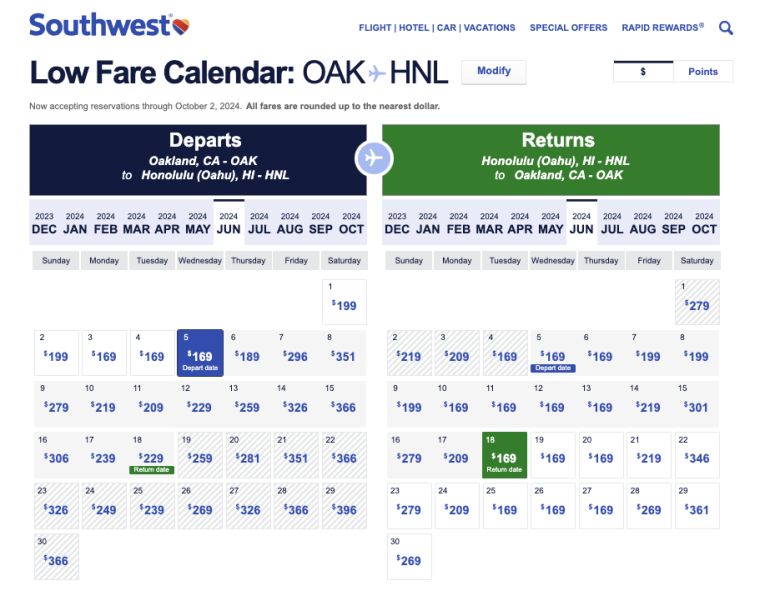Viewport: 770px width, 611px height.
Task: Open Flight | Hotel | Car | Vacations menu
Action: pyautogui.click(x=438, y=28)
